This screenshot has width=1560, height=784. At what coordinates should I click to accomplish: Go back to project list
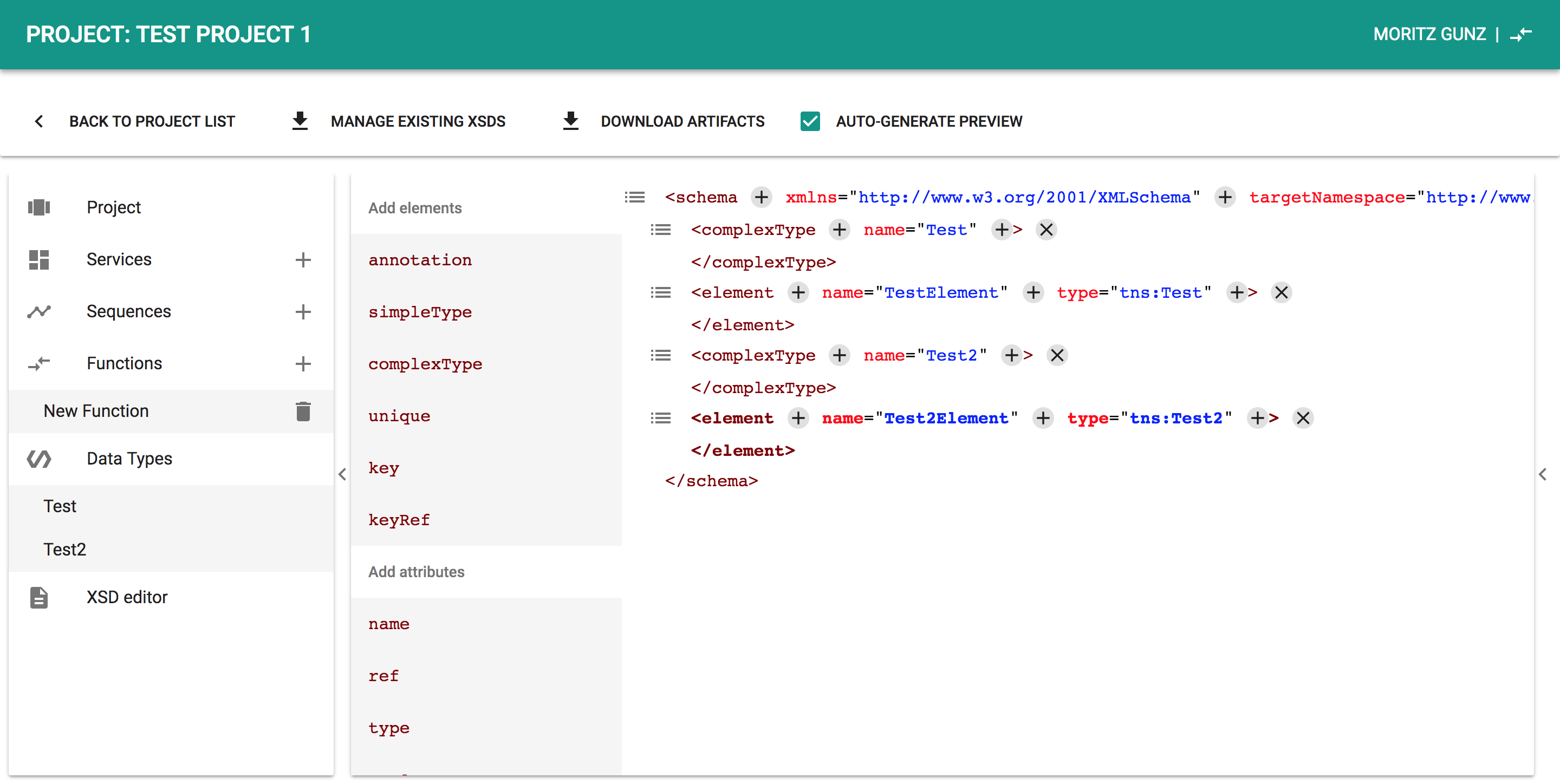152,122
